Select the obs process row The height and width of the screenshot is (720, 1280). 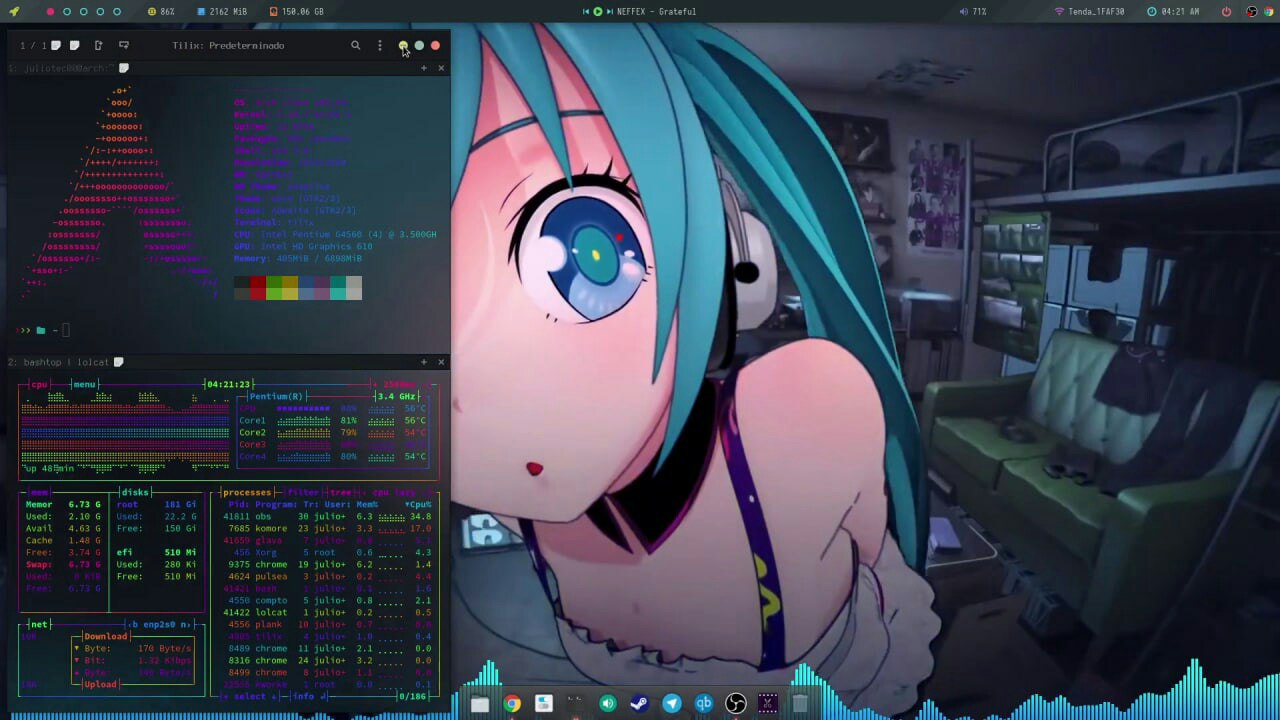pyautogui.click(x=329, y=516)
